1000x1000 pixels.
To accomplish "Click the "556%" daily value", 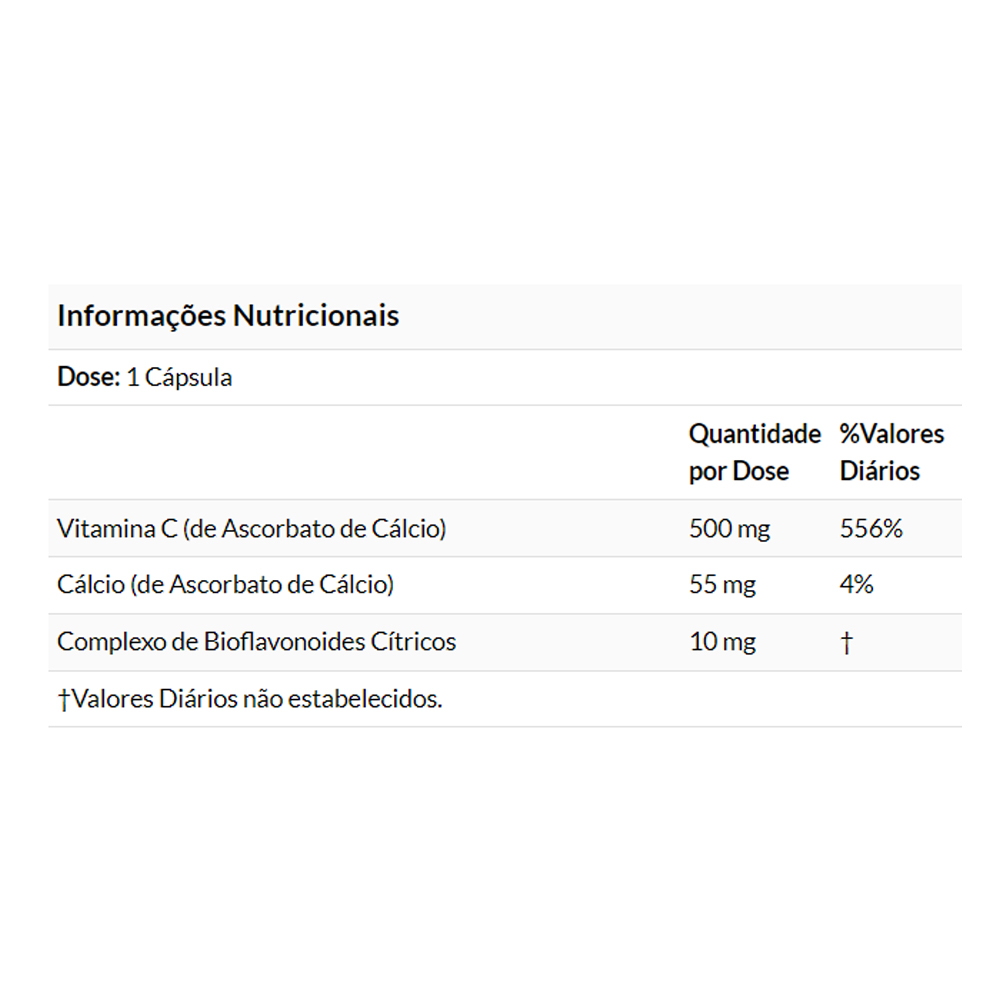I will pos(871,528).
